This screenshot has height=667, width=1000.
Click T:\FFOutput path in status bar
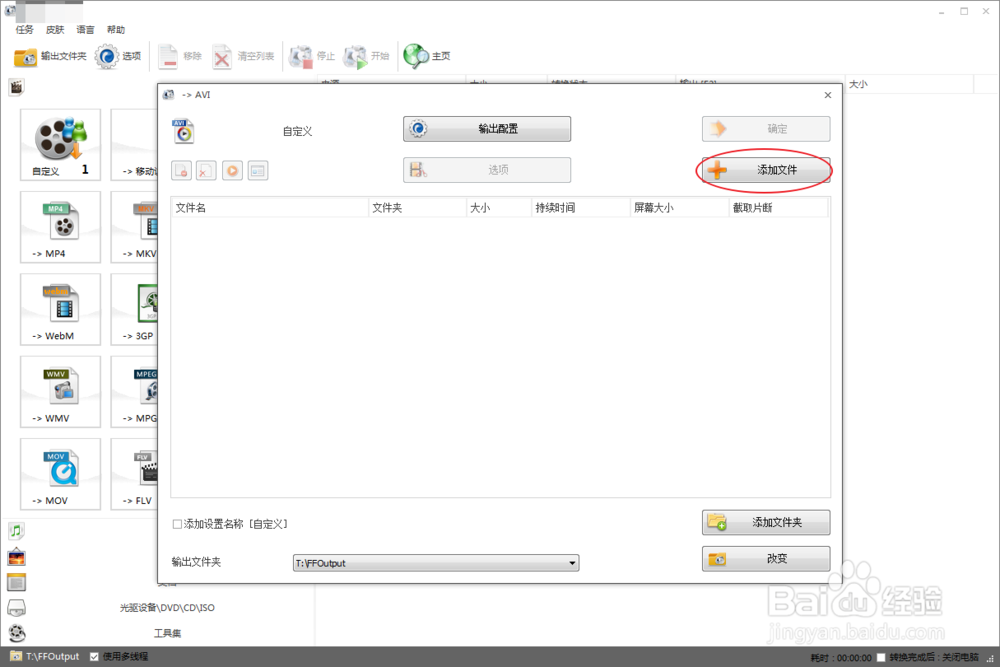(x=52, y=656)
